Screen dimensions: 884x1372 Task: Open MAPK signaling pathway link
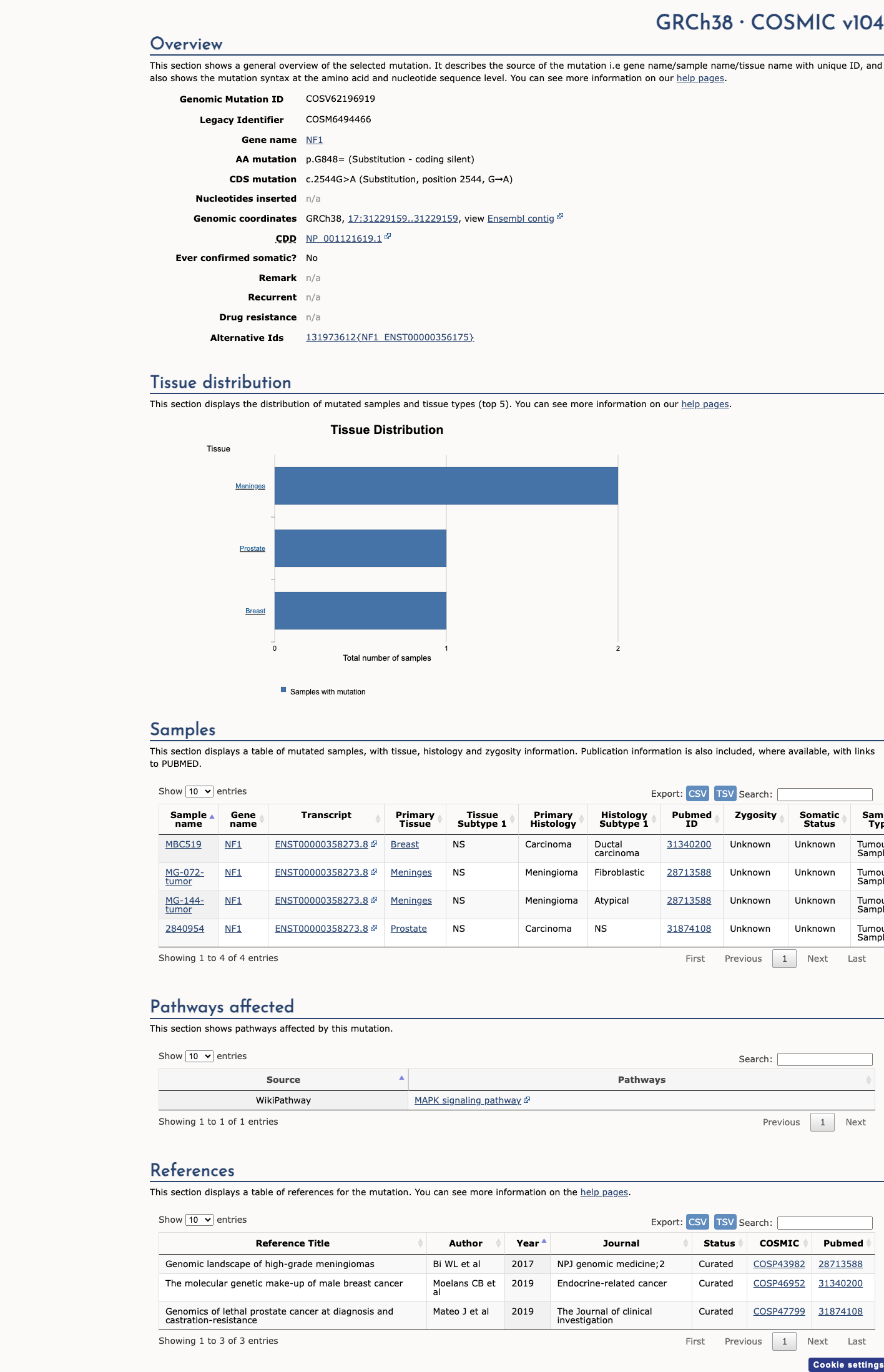click(468, 1100)
